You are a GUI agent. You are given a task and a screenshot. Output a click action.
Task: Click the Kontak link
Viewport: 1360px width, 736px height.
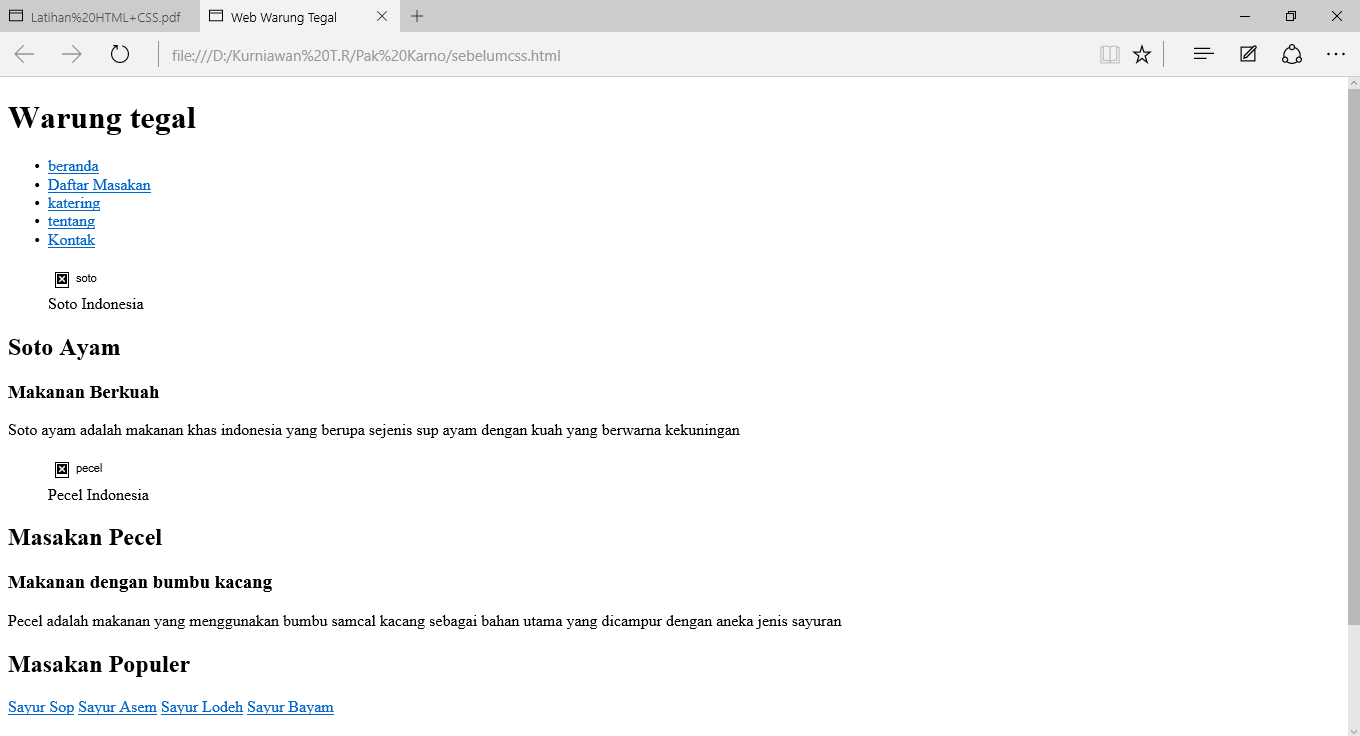coord(71,240)
